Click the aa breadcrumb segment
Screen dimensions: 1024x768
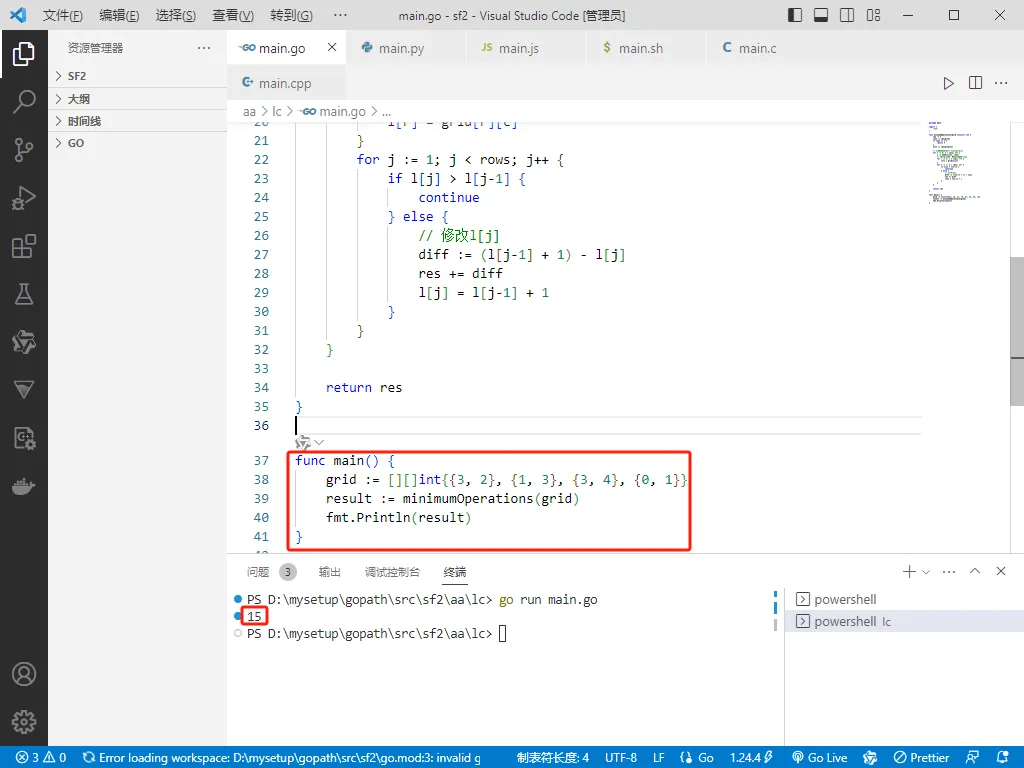tap(249, 112)
